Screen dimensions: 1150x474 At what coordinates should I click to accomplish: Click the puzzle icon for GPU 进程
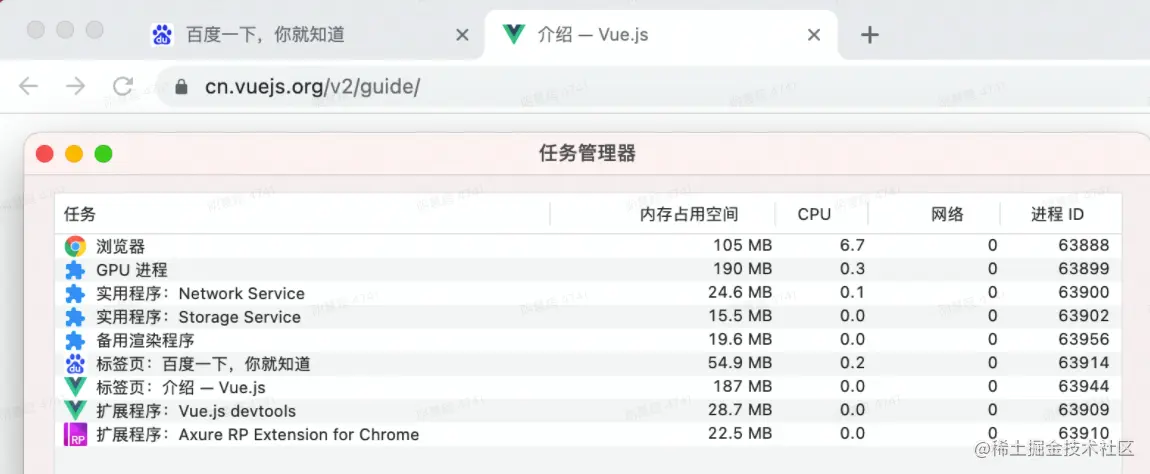coord(75,270)
